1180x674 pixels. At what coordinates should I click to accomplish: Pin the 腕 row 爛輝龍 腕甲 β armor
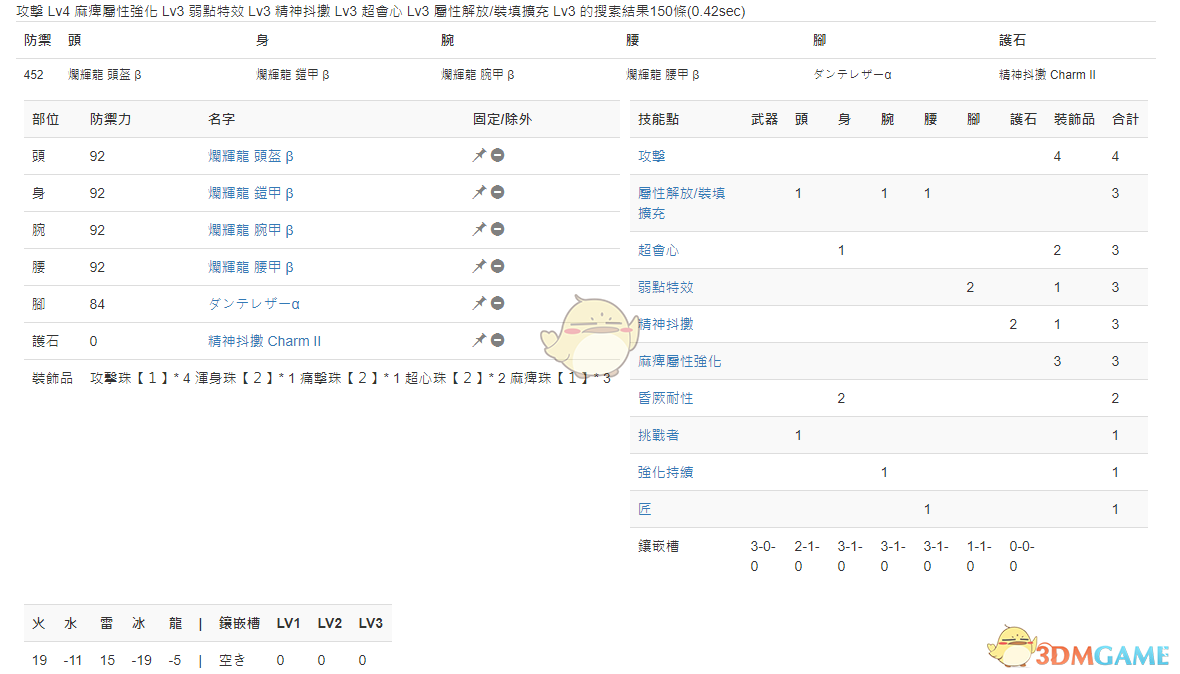pyautogui.click(x=479, y=229)
